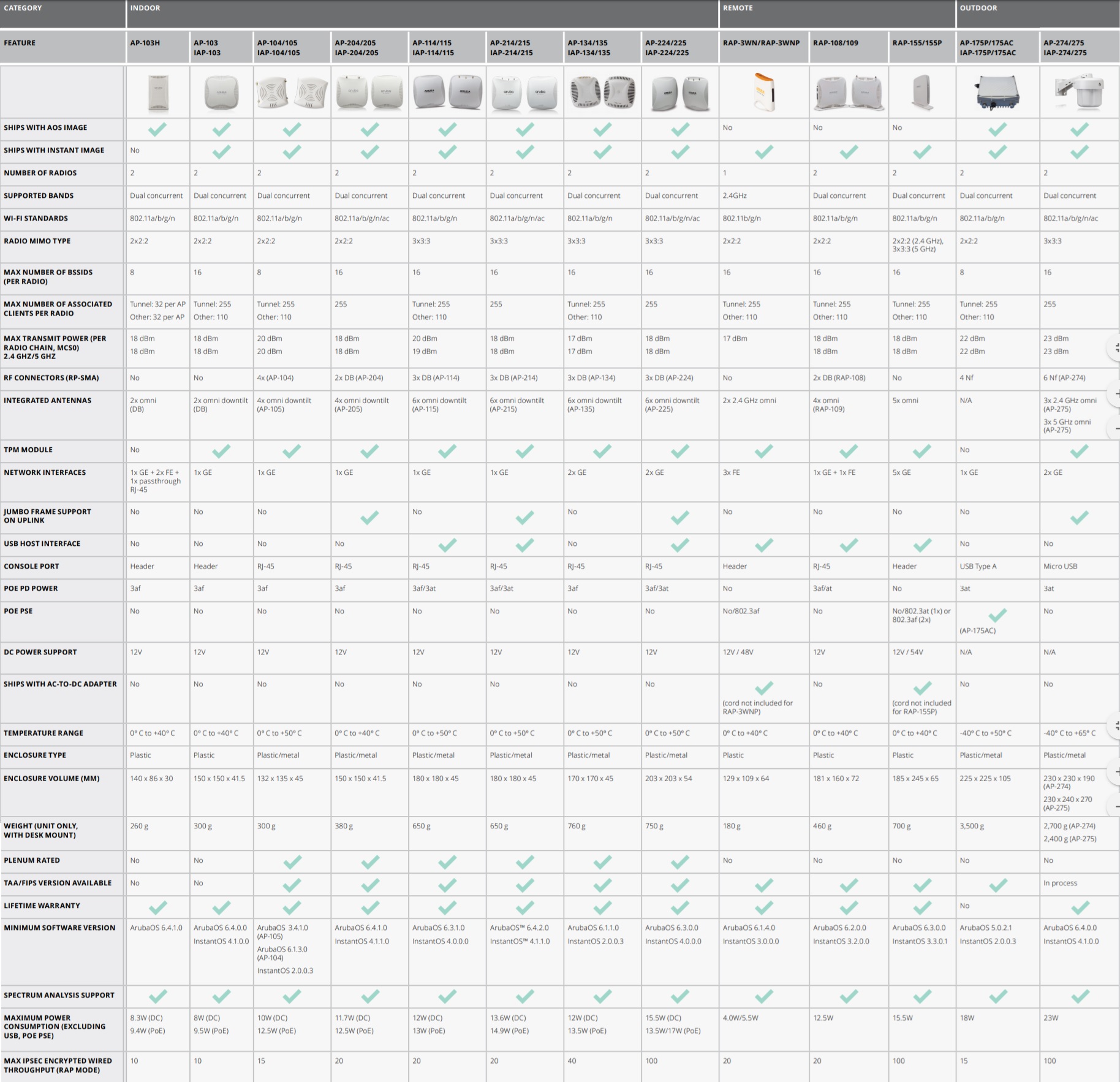Click the 'ArubaOS 5.0.2.1' software version cell
1120x1082 pixels.
pos(986,928)
